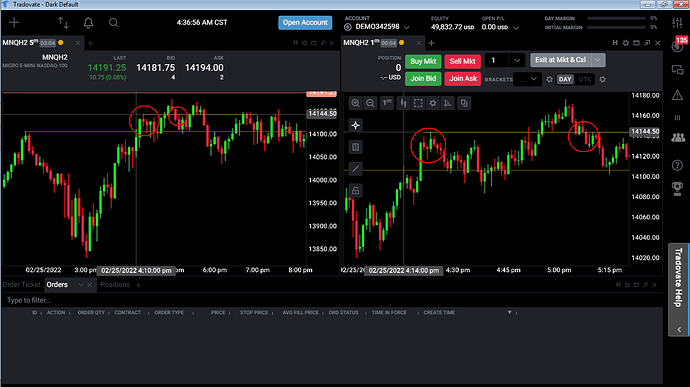Viewport: 690px width, 387px height.
Task: Open the alerts bell icon
Action: coord(88,22)
